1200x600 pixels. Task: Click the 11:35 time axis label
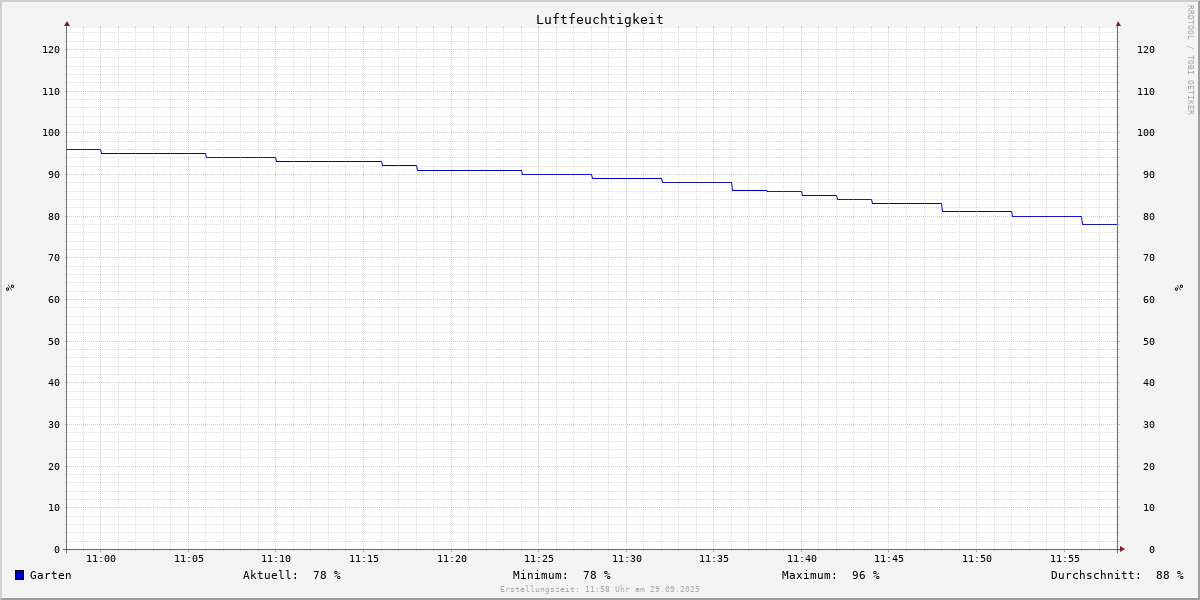(714, 559)
